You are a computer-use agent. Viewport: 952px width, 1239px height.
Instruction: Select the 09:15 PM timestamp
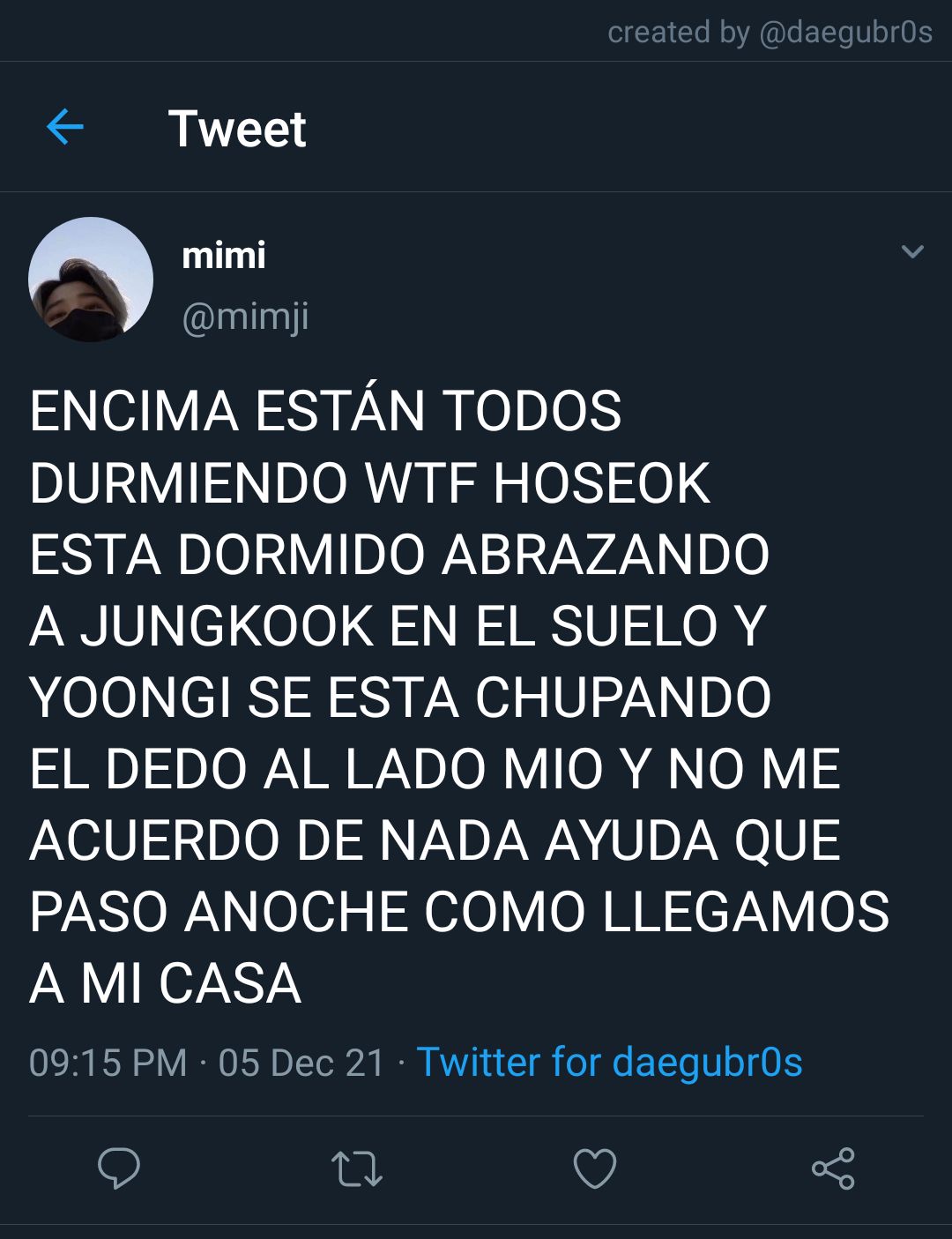pyautogui.click(x=108, y=1063)
